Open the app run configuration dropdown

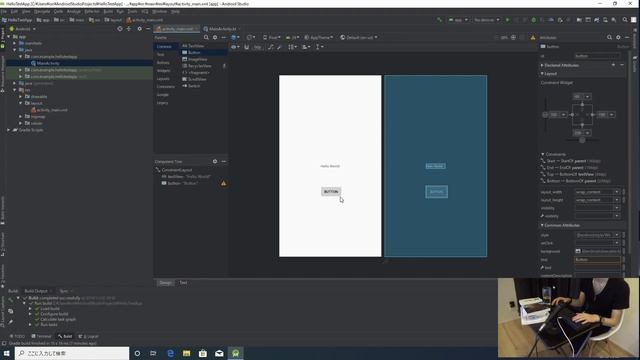coord(458,20)
